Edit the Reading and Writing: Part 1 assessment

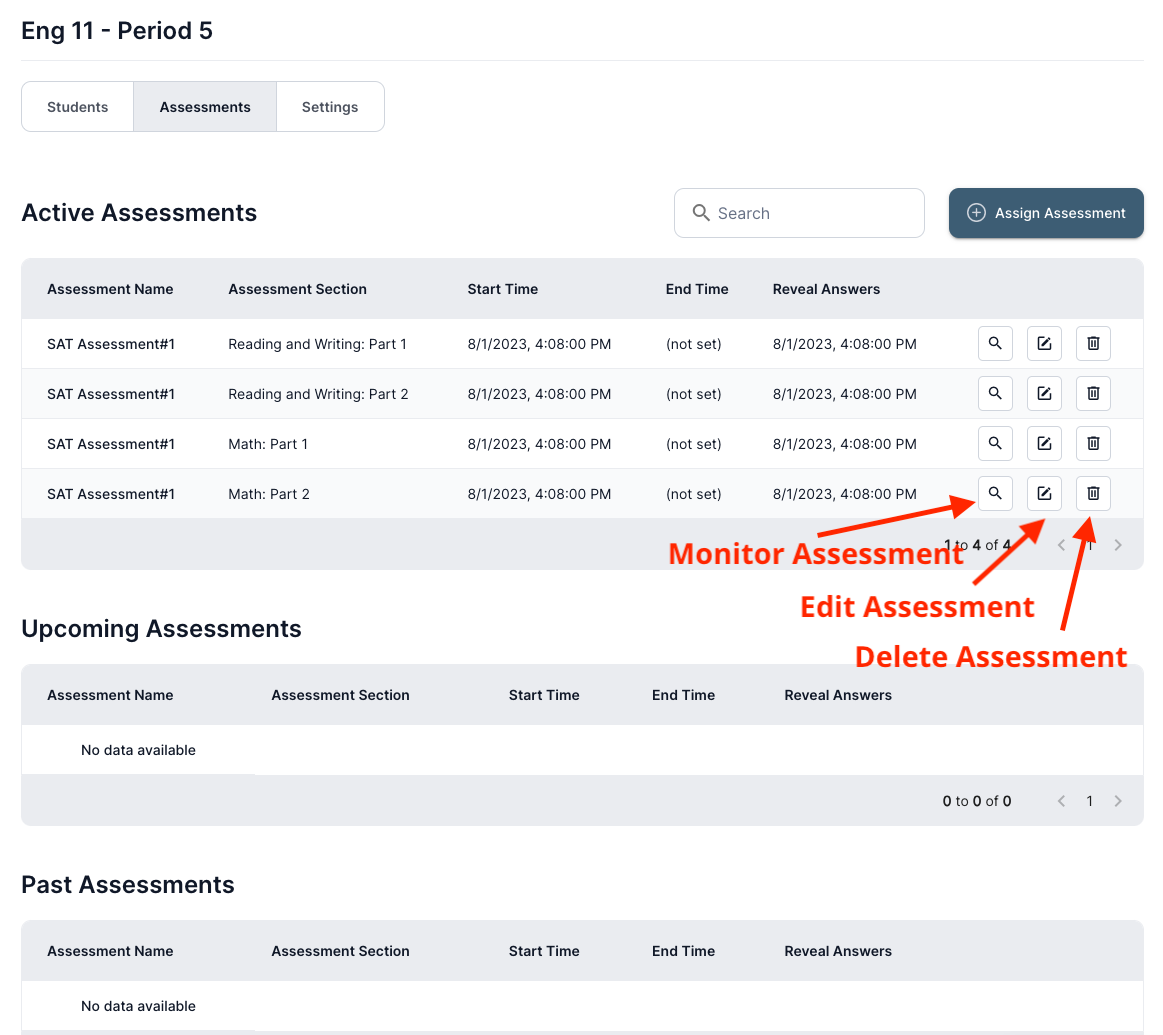coord(1044,343)
